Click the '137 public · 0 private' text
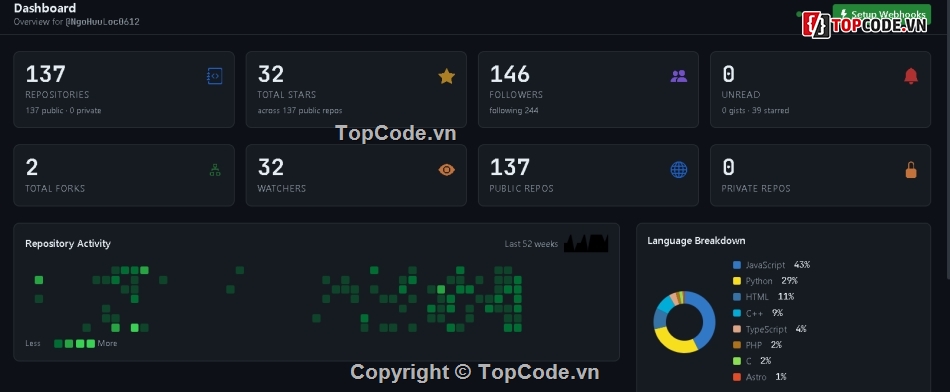Viewport: 950px width, 392px height. point(64,111)
